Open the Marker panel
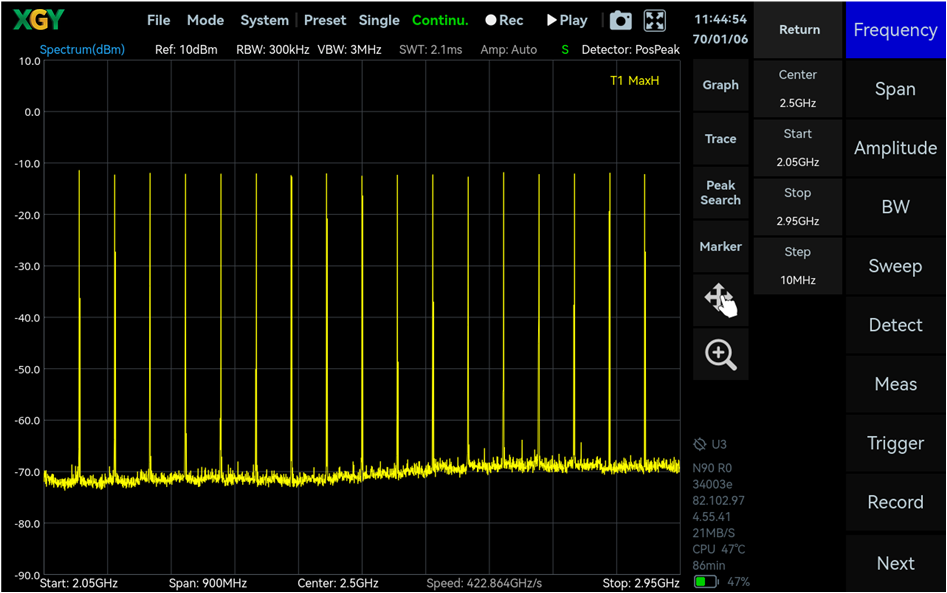This screenshot has width=947, height=593. click(x=721, y=246)
